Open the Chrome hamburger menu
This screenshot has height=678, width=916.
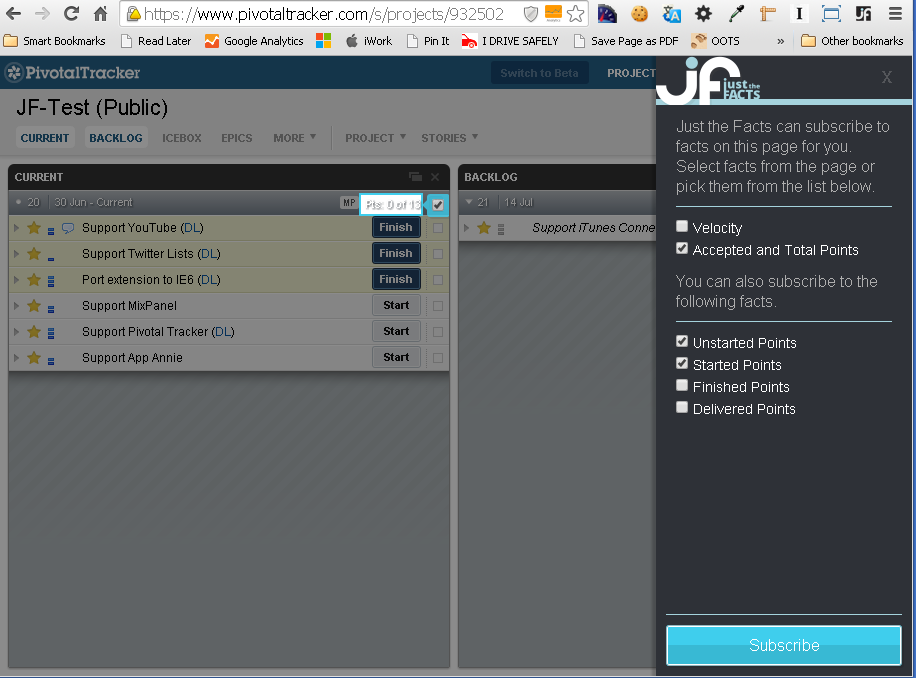point(895,13)
